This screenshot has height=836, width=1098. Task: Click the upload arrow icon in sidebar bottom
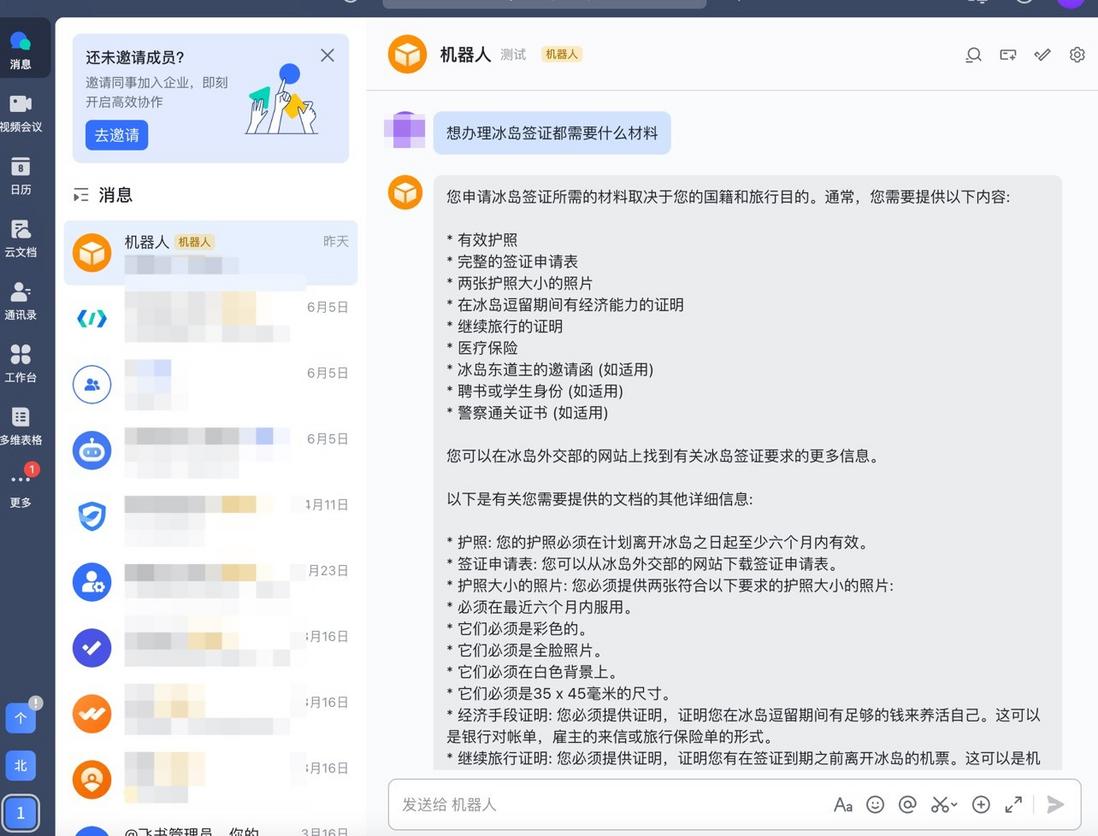20,718
